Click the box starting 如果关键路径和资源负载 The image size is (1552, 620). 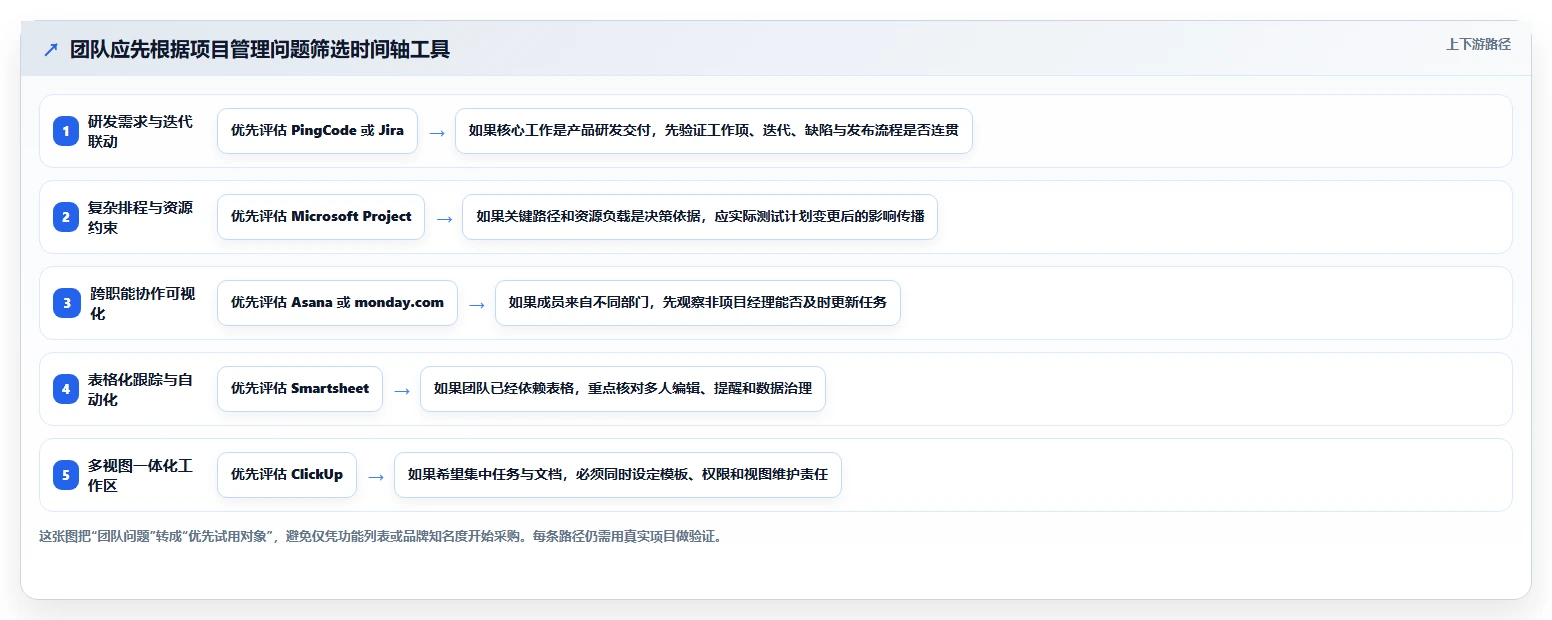click(700, 217)
